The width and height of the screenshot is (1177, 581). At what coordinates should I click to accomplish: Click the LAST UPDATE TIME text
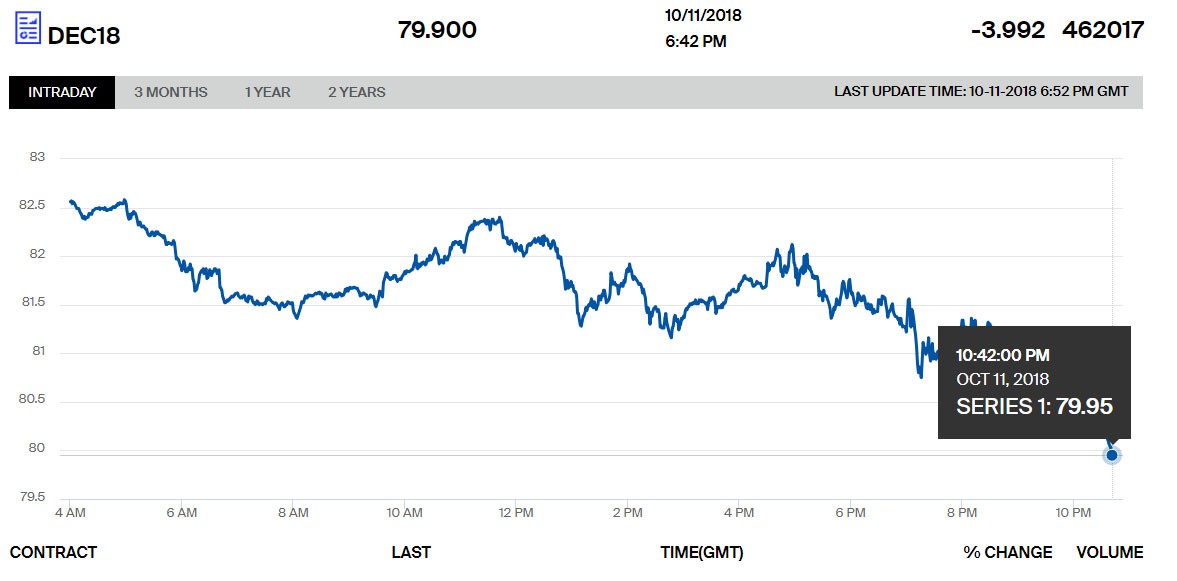coord(981,92)
